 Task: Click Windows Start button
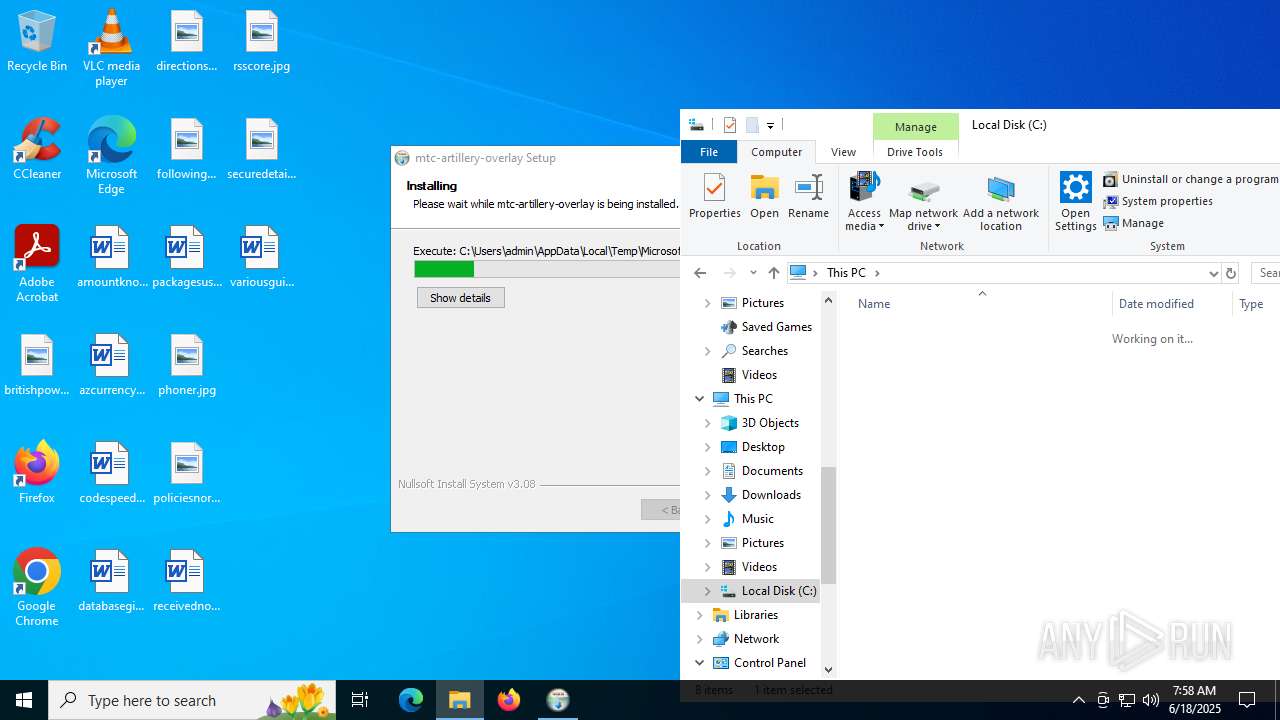pyautogui.click(x=24, y=700)
